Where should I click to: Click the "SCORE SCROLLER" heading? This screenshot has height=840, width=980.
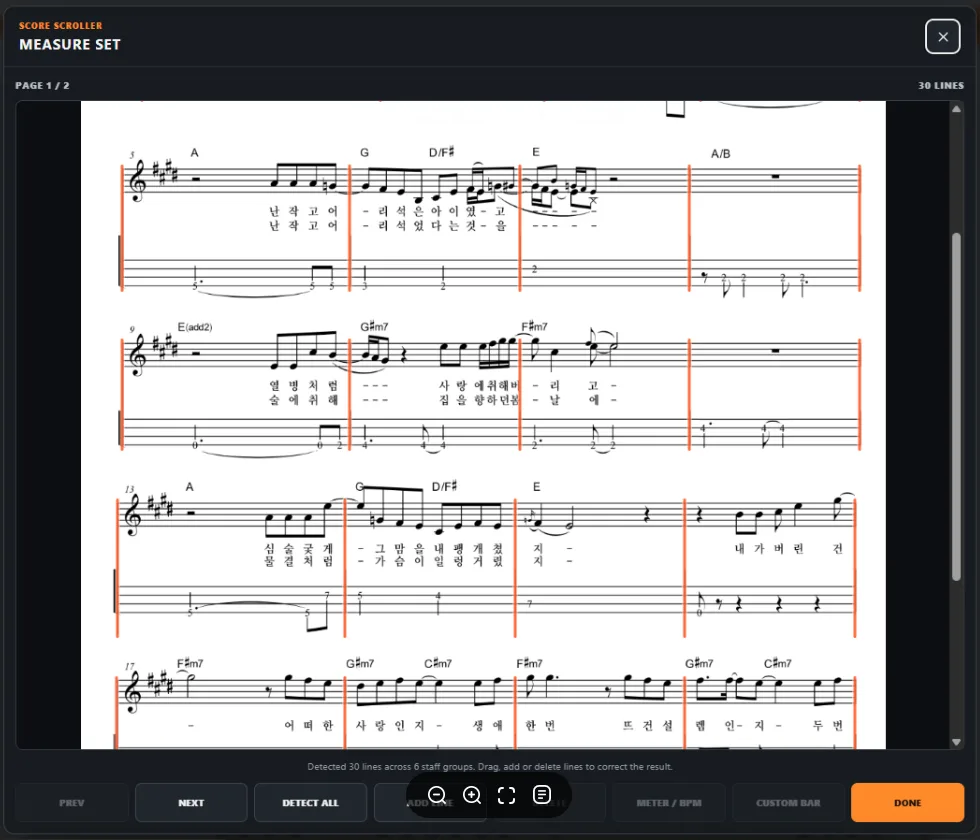tap(61, 26)
